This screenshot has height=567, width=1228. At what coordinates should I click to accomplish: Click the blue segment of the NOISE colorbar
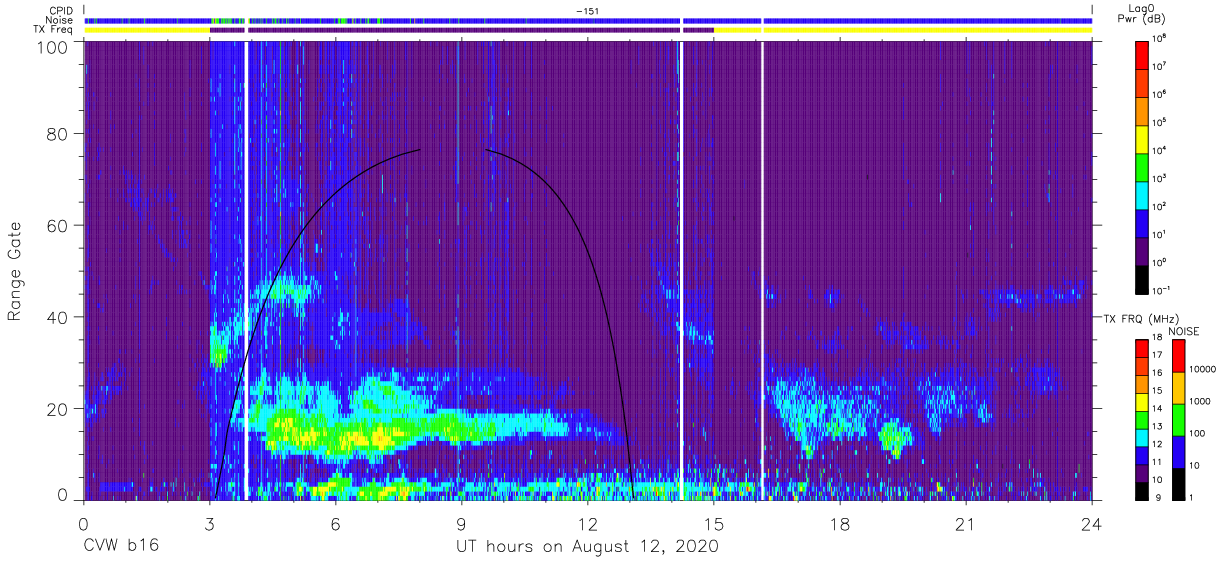click(1179, 451)
